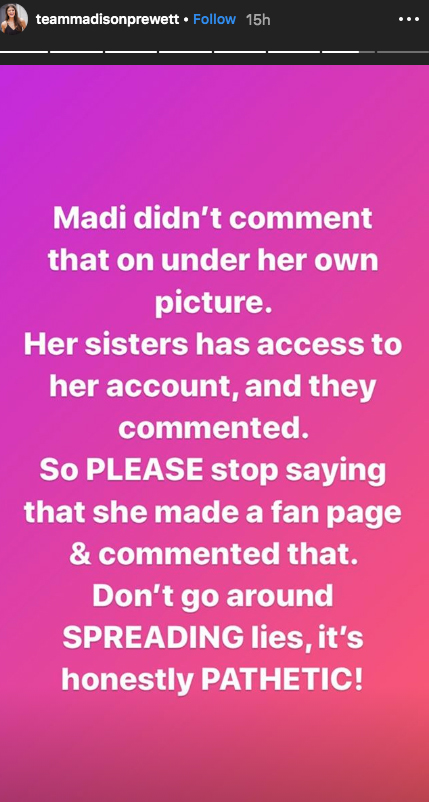
Task: Tap the word PATHETIC in the story
Action: click(x=282, y=678)
